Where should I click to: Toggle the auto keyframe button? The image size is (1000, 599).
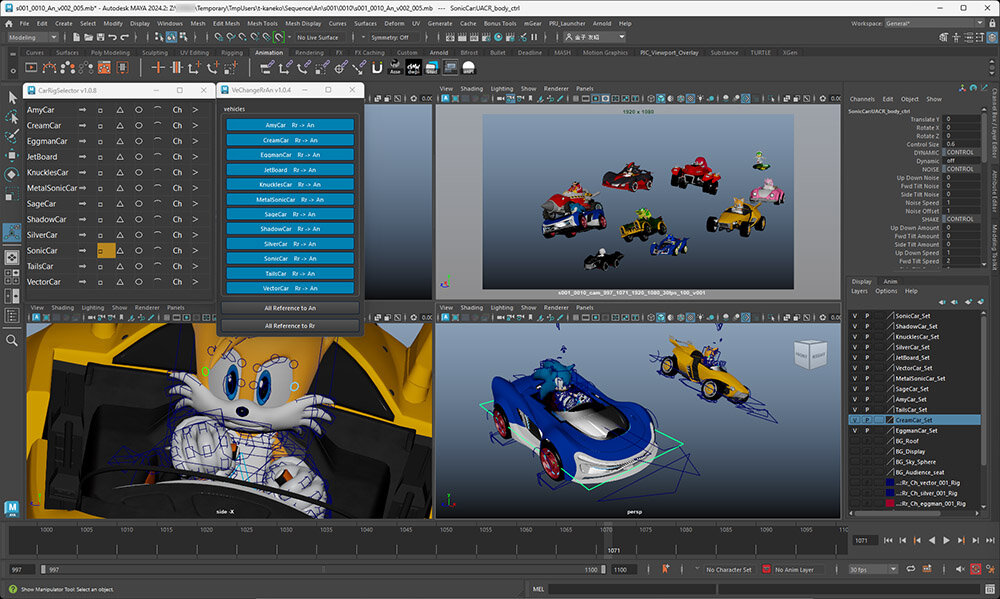pos(976,569)
